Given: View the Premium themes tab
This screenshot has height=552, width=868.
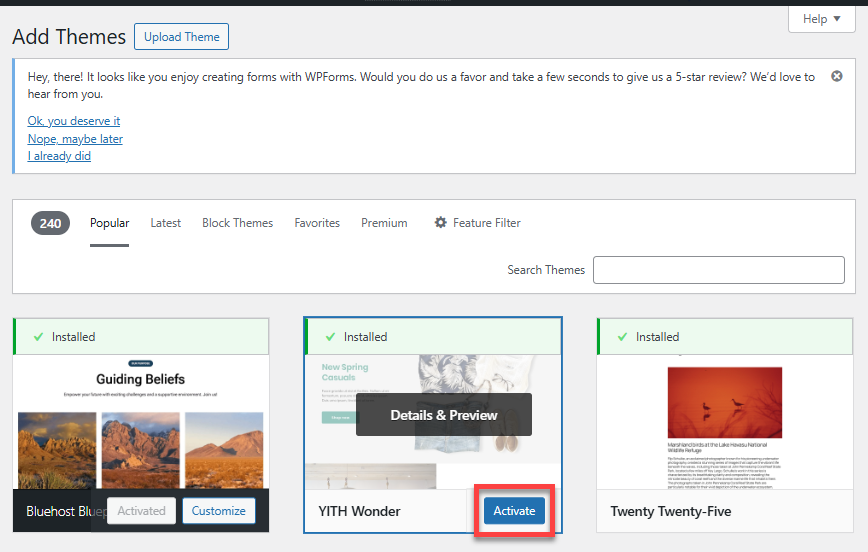Looking at the screenshot, I should coord(384,223).
